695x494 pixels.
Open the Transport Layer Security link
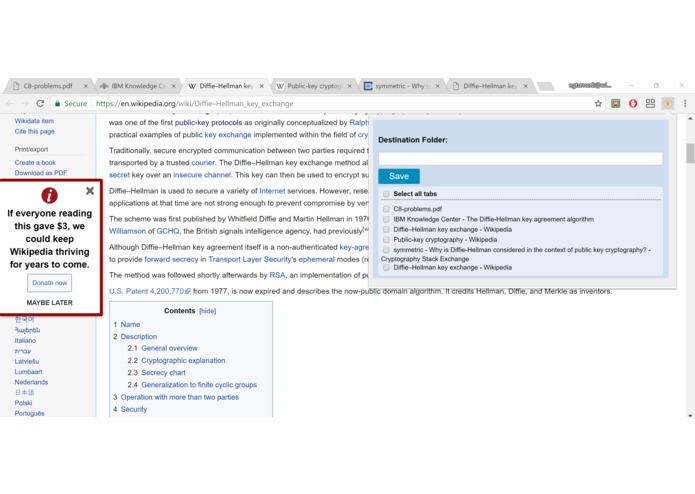(x=250, y=259)
